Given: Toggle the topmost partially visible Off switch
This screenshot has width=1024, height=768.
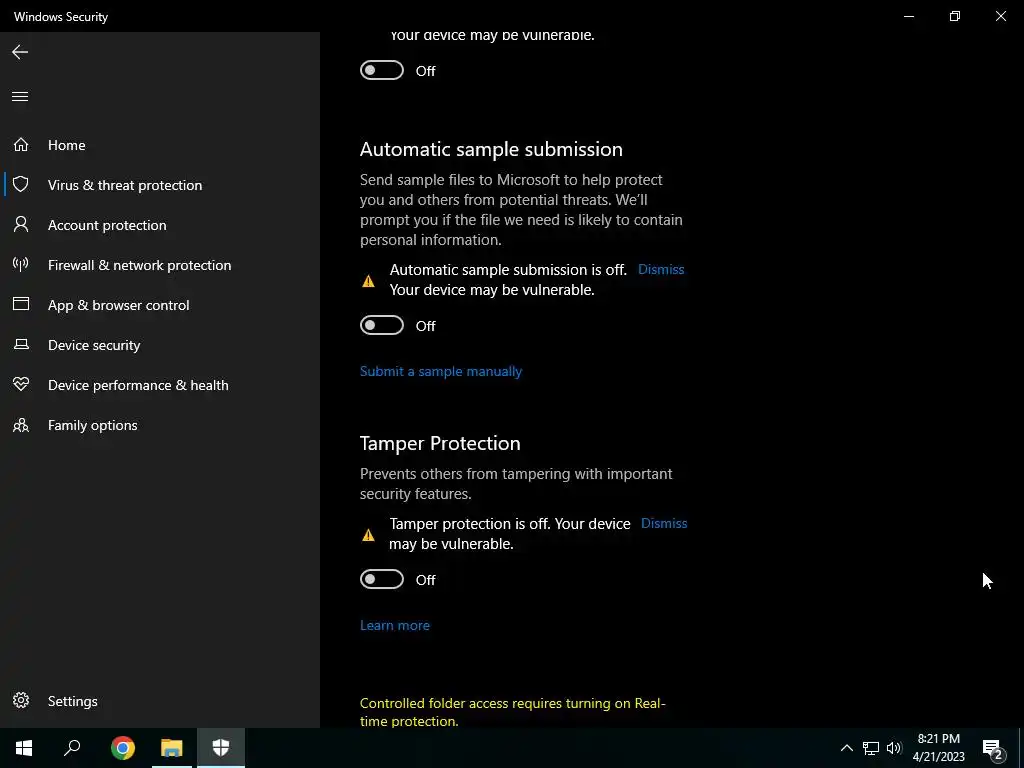Looking at the screenshot, I should pyautogui.click(x=382, y=71).
